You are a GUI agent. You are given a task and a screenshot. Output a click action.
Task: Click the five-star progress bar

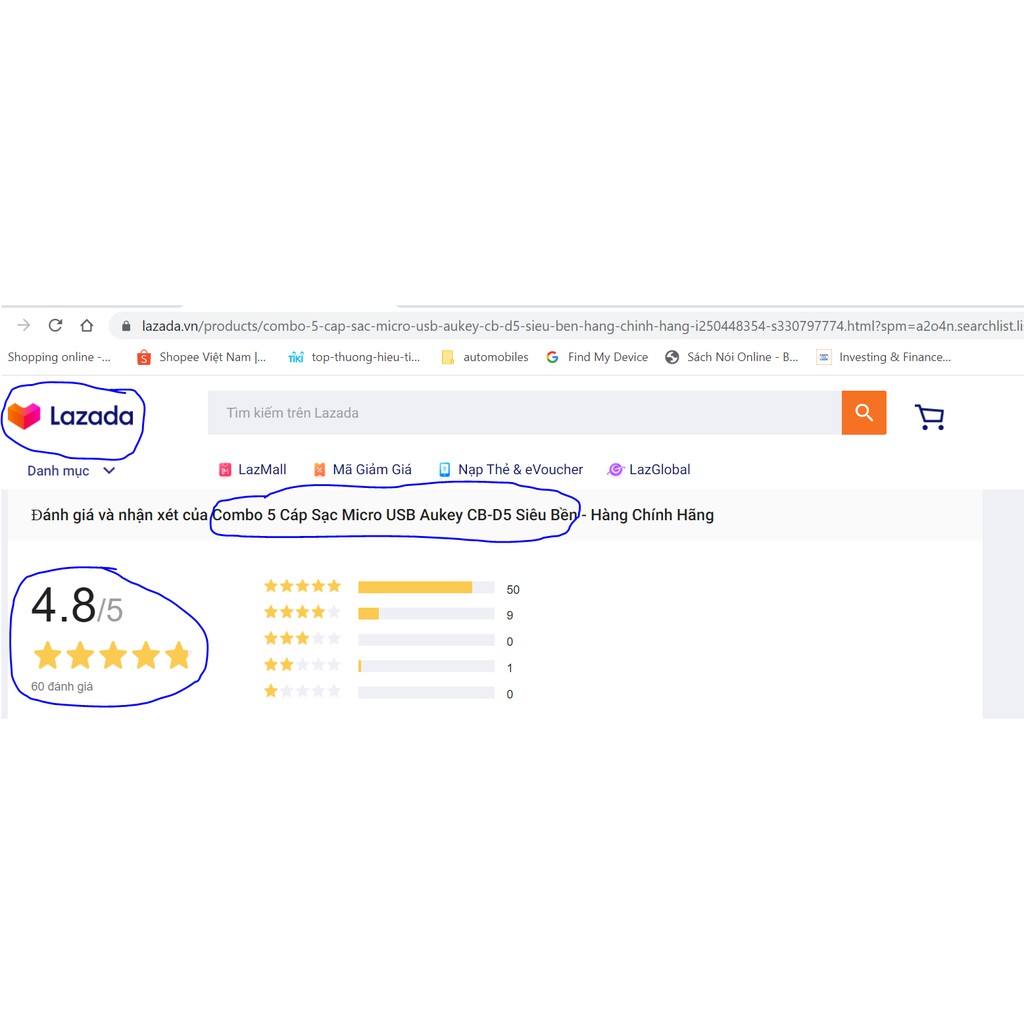pyautogui.click(x=426, y=588)
